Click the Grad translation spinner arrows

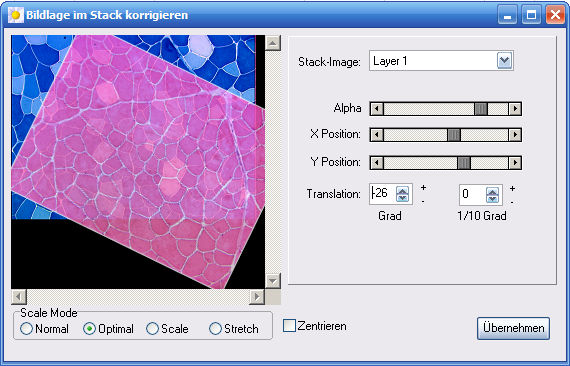tap(402, 194)
